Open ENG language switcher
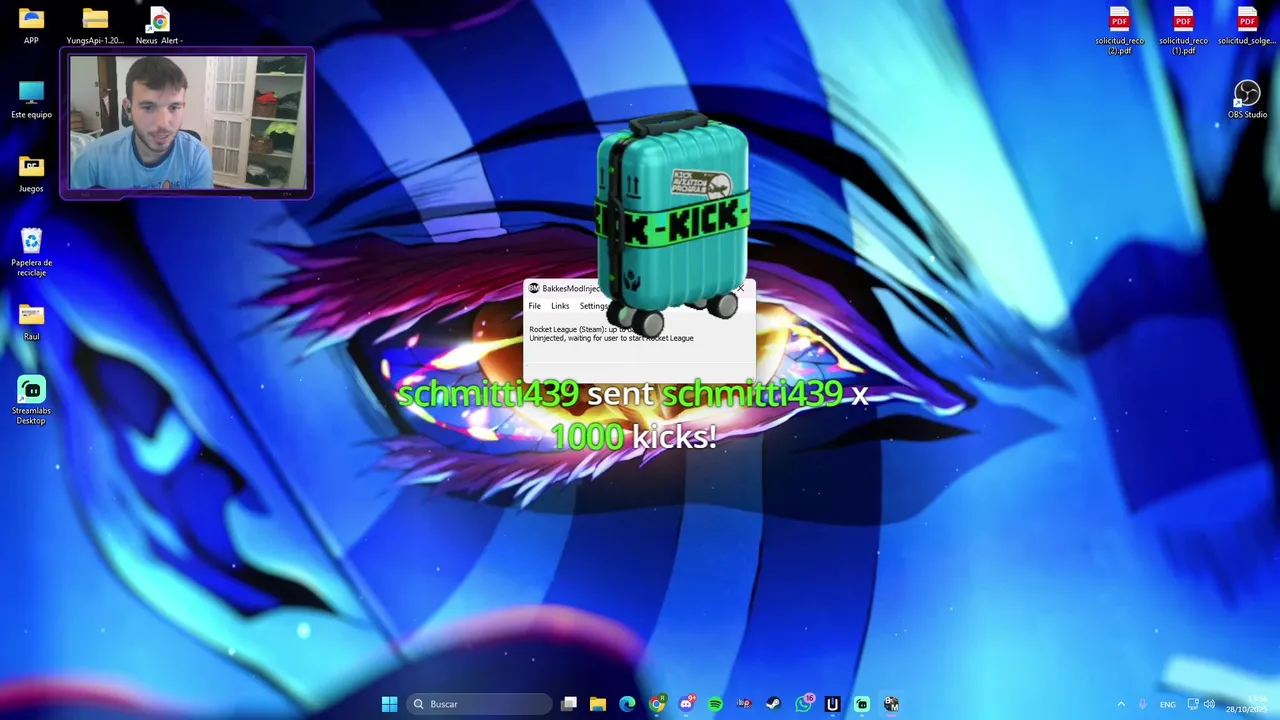This screenshot has height=720, width=1280. [1167, 704]
